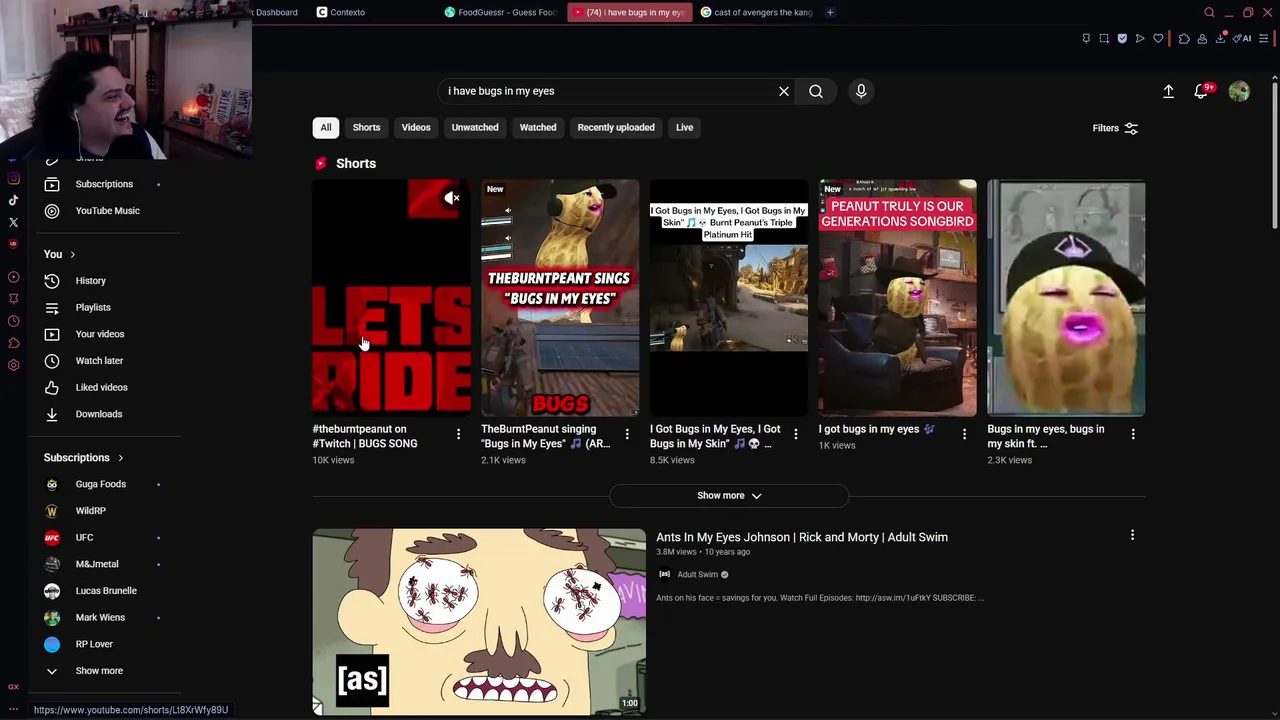Click the pinboard pin icon in toolbar
1280x720 pixels.
pos(1086,38)
